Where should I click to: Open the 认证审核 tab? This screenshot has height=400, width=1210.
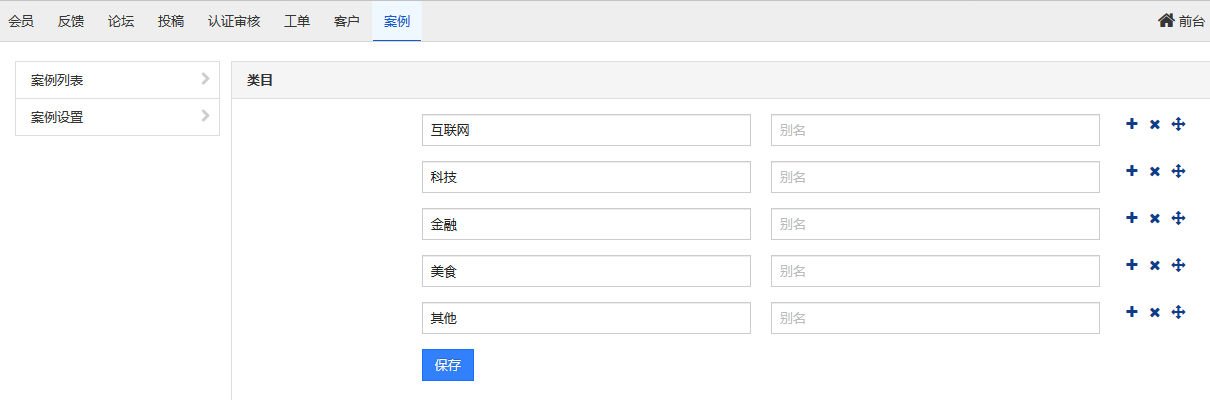coord(234,21)
